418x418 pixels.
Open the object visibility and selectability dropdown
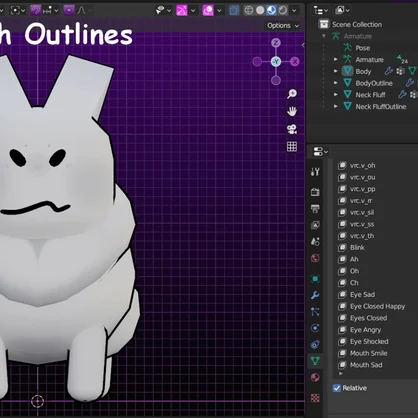pos(163,11)
